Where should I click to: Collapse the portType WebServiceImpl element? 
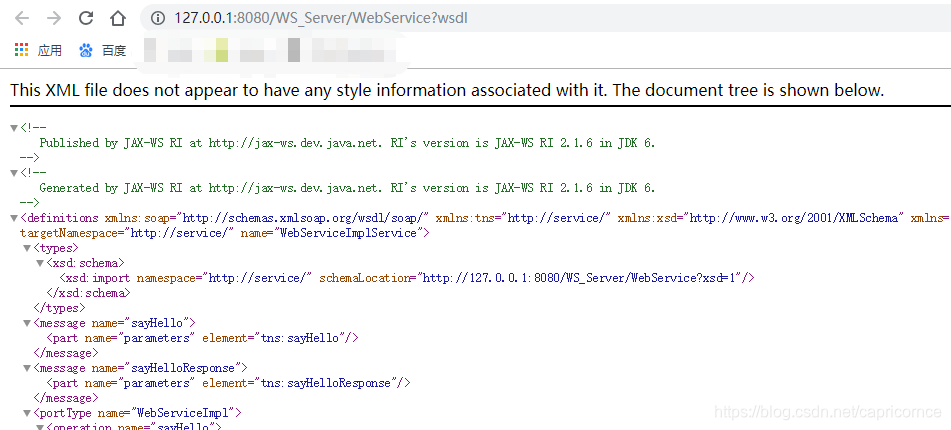click(27, 414)
